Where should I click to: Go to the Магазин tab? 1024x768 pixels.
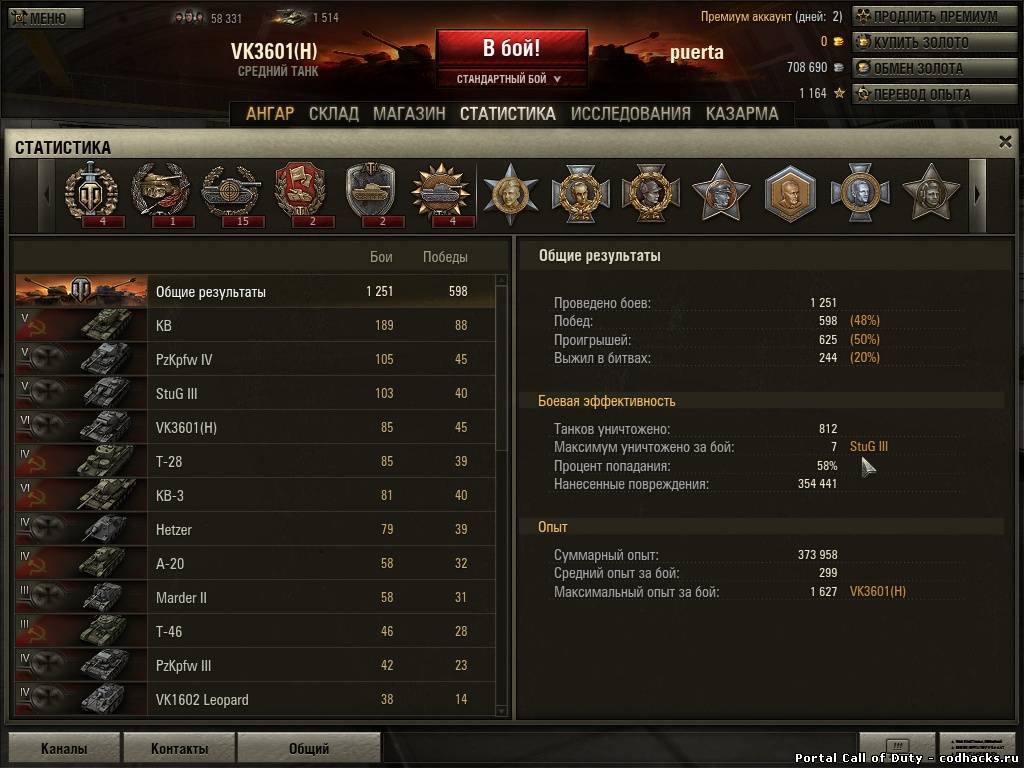pyautogui.click(x=409, y=114)
